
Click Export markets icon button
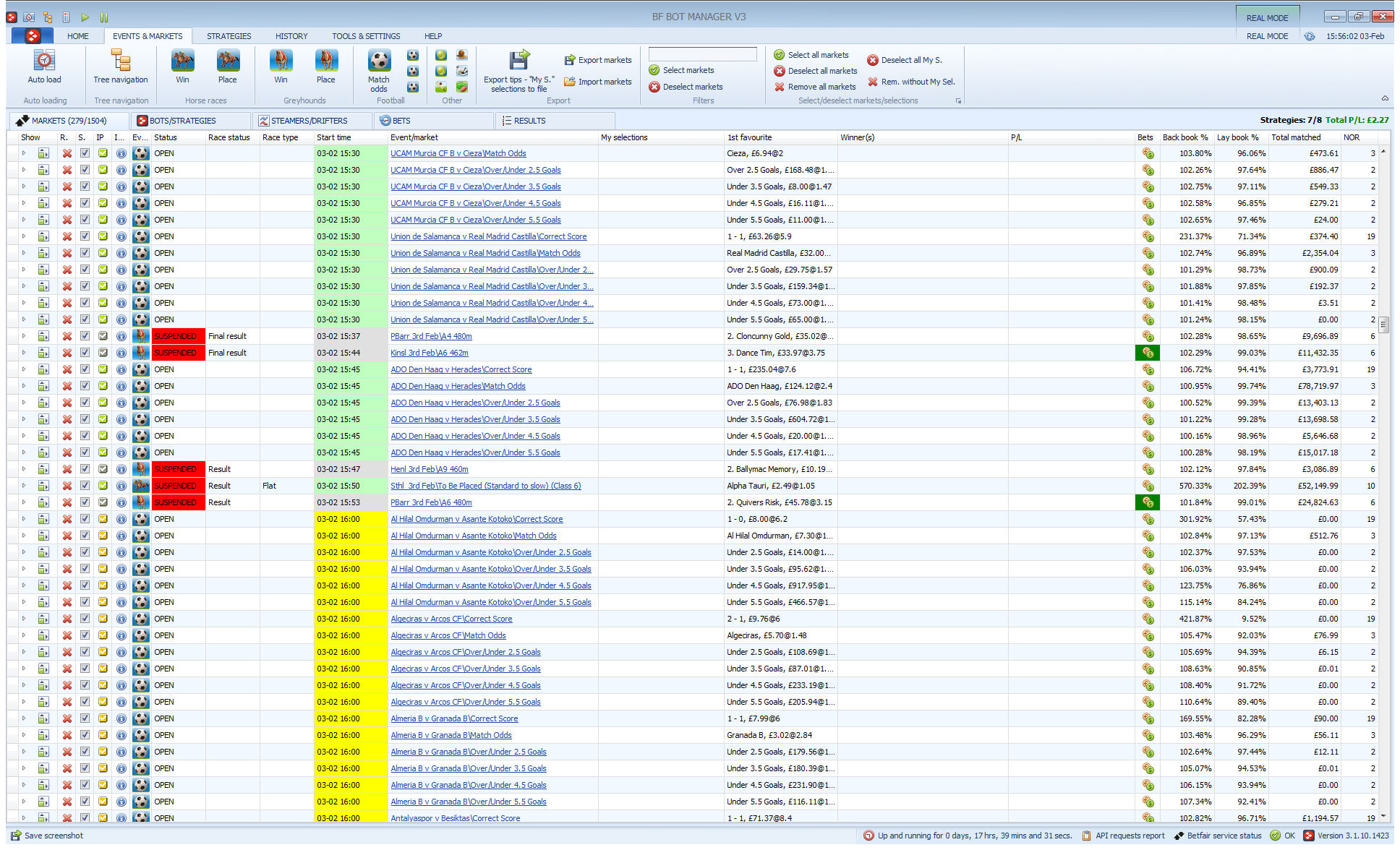[598, 60]
